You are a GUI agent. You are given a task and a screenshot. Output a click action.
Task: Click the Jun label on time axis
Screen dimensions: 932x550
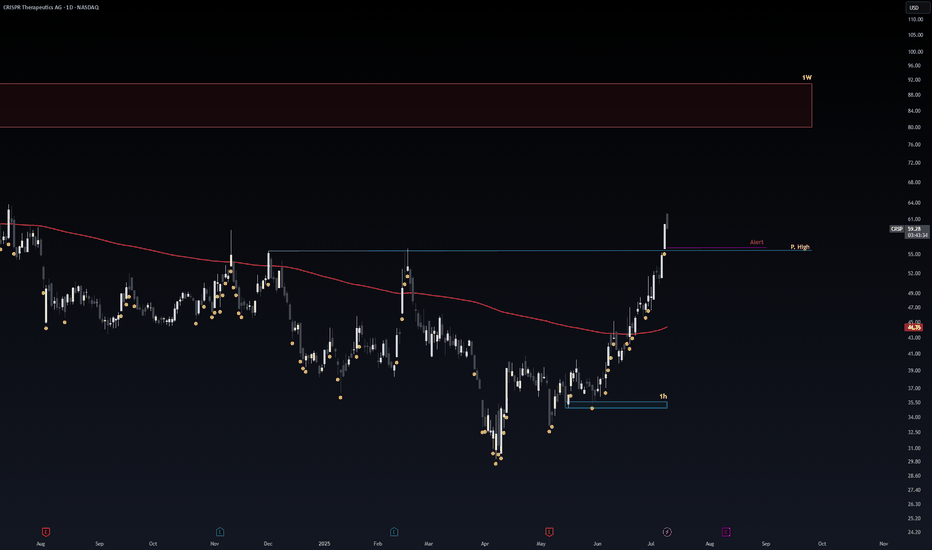(x=597, y=543)
